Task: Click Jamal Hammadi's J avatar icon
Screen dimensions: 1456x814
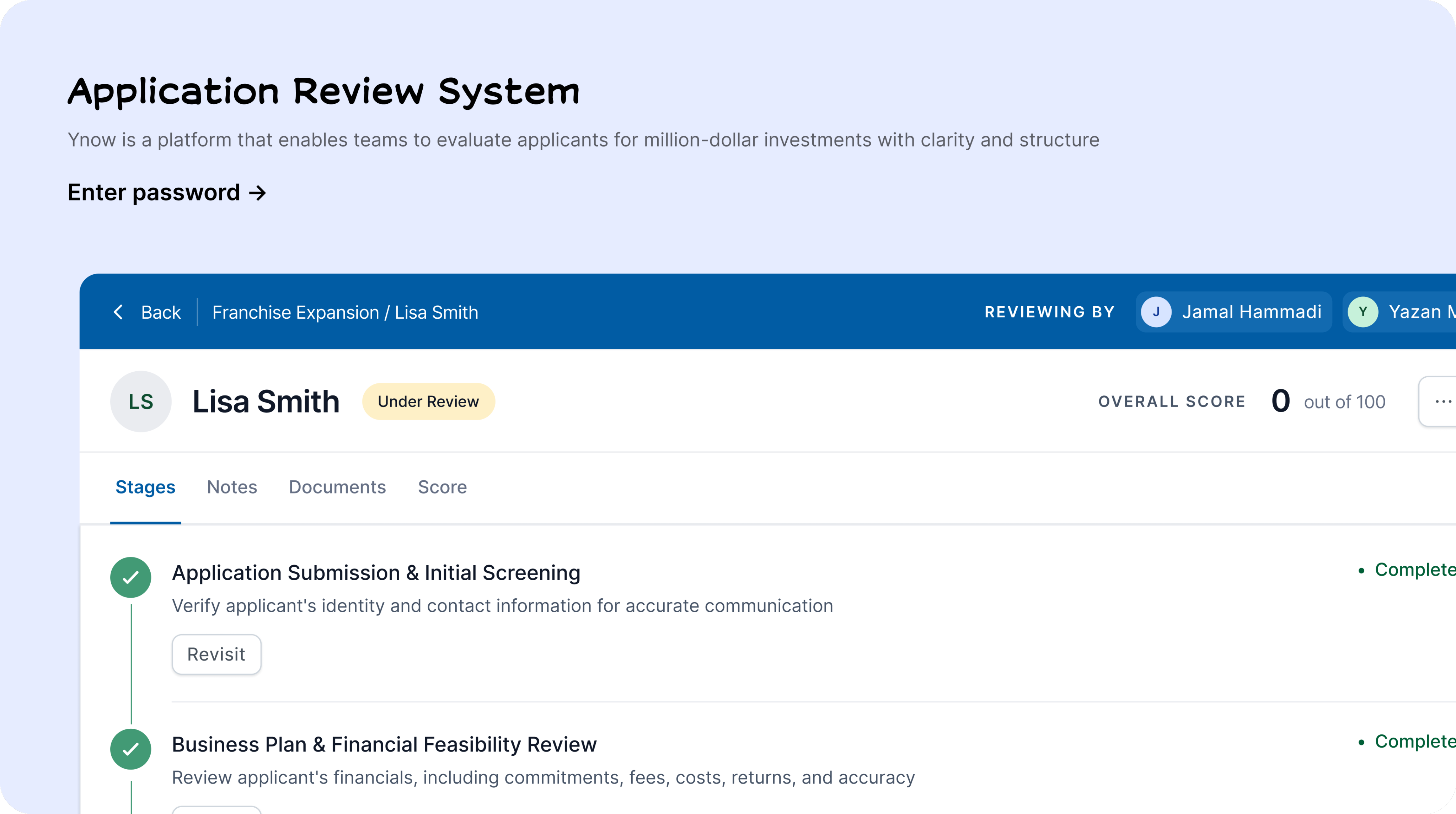Action: [1156, 312]
